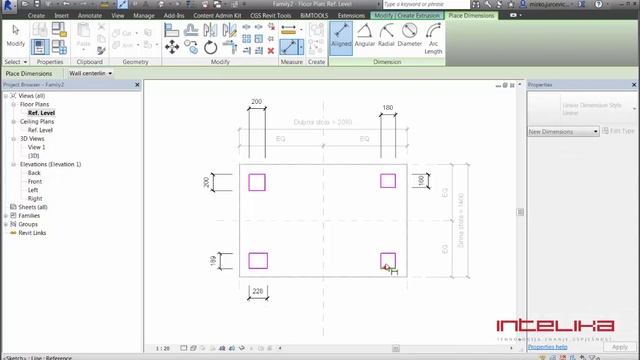Open the Ref. Level floor plan view
The image size is (640, 360).
tap(41, 113)
